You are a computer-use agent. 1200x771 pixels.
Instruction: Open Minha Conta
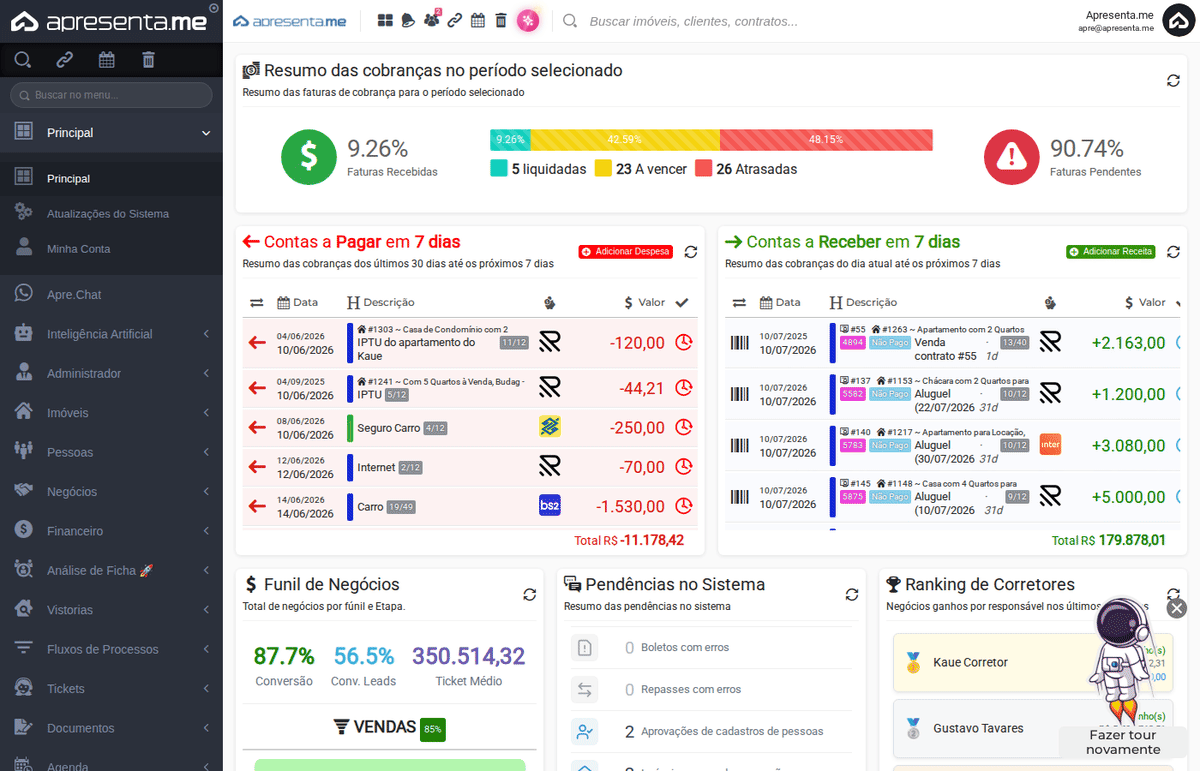pyautogui.click(x=111, y=248)
